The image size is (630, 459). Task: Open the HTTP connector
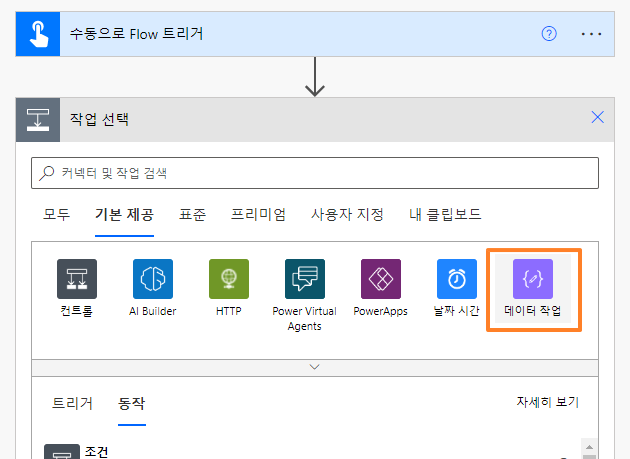pos(229,279)
